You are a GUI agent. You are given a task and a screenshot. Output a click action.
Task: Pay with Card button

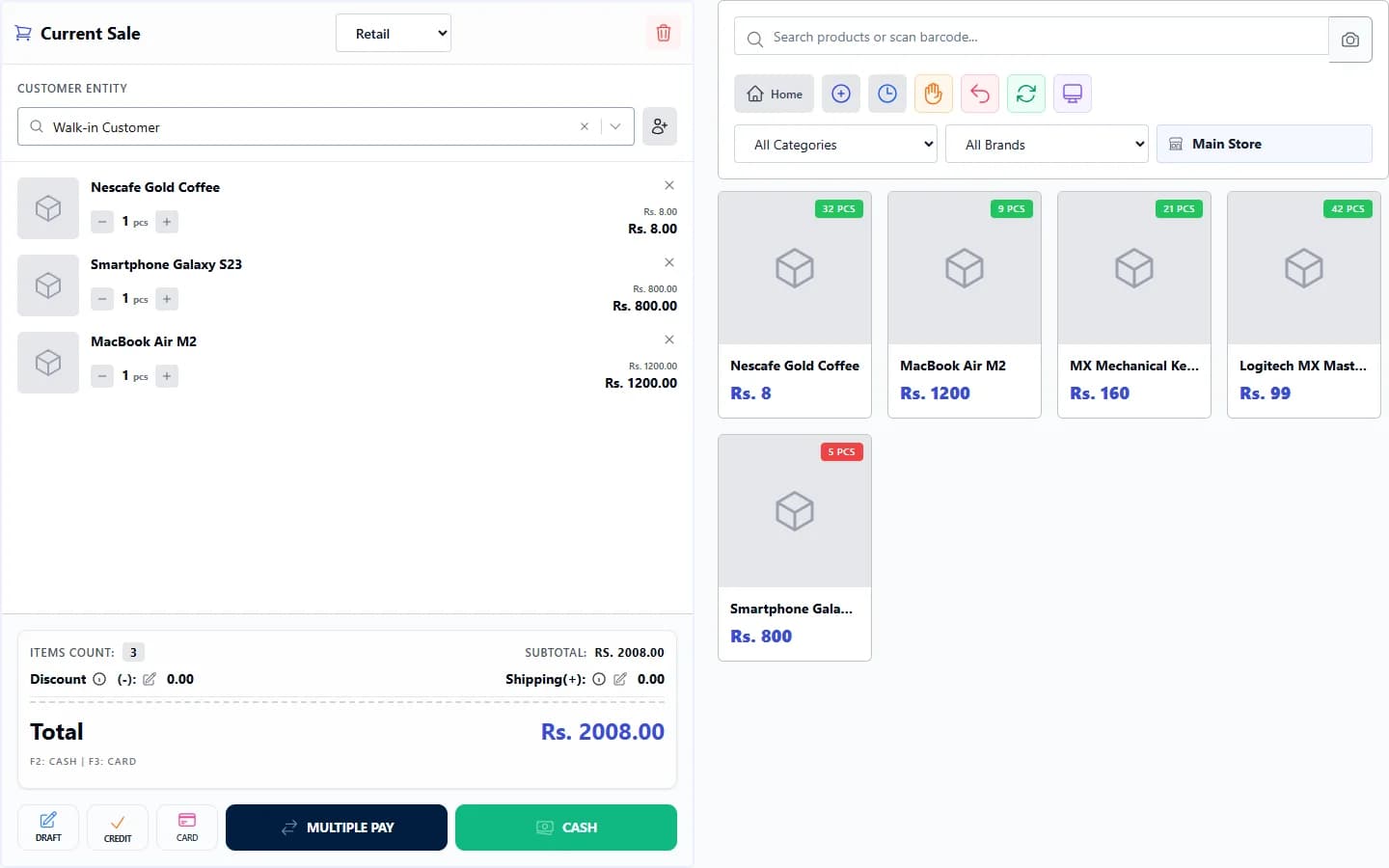(187, 827)
